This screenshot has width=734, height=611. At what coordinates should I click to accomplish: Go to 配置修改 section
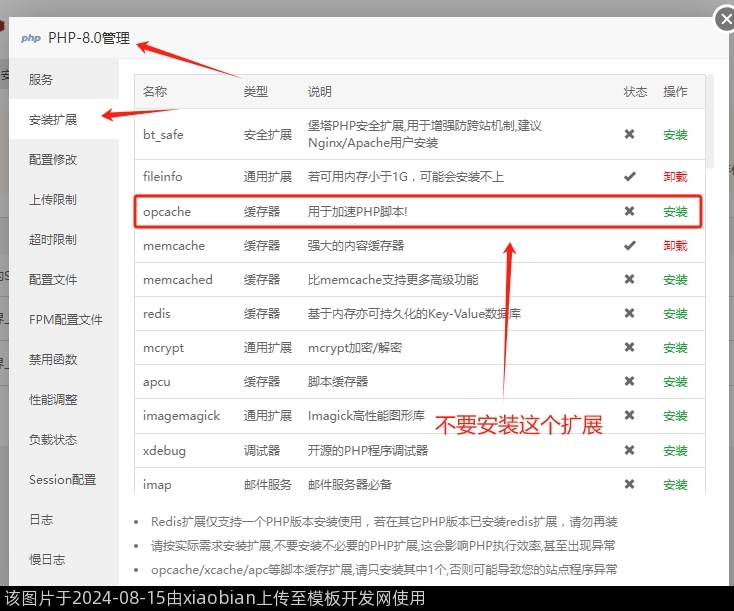click(x=53, y=159)
